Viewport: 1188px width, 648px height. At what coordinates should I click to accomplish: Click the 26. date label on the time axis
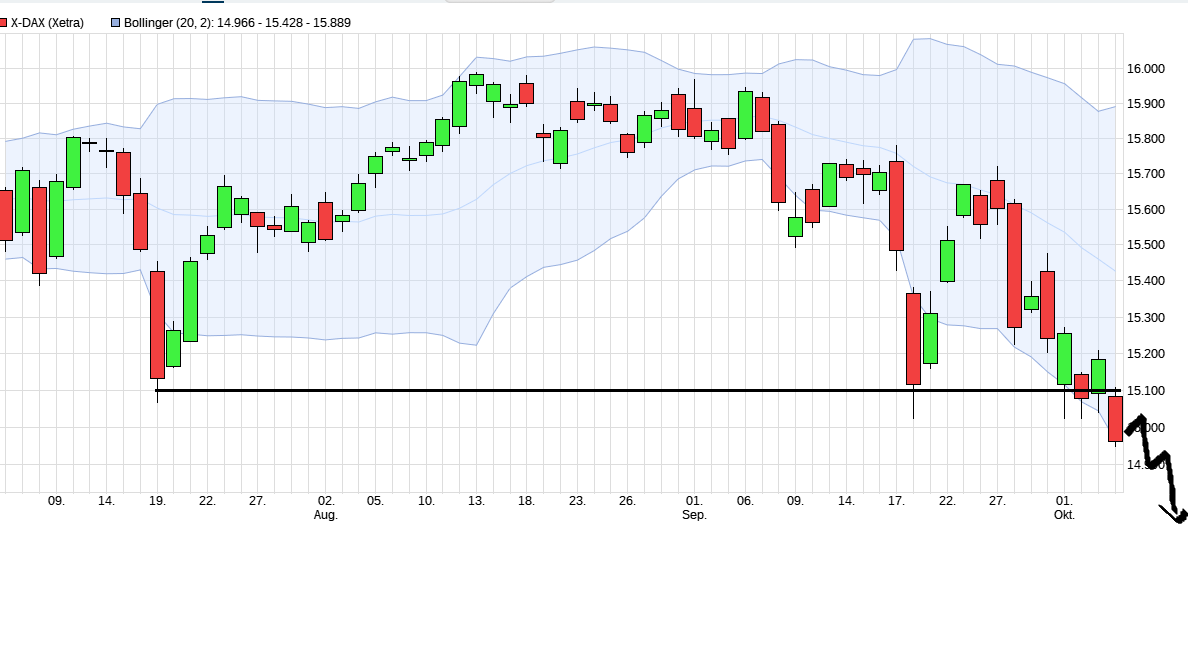(x=627, y=501)
